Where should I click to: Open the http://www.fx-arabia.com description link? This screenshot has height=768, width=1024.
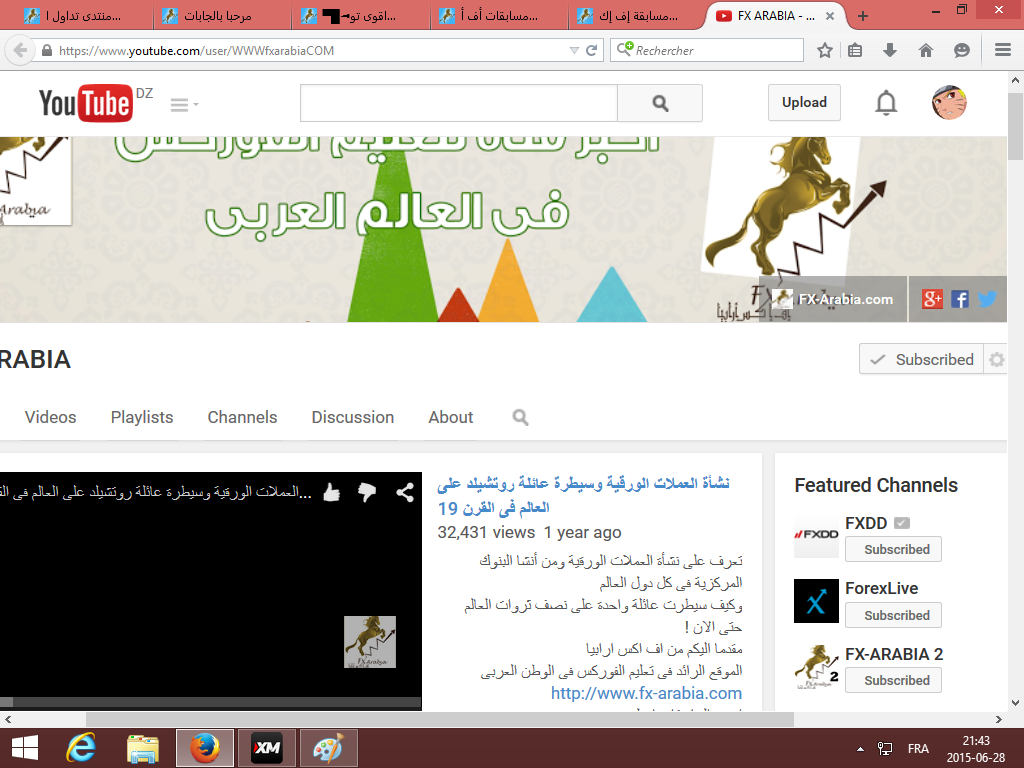[x=646, y=693]
